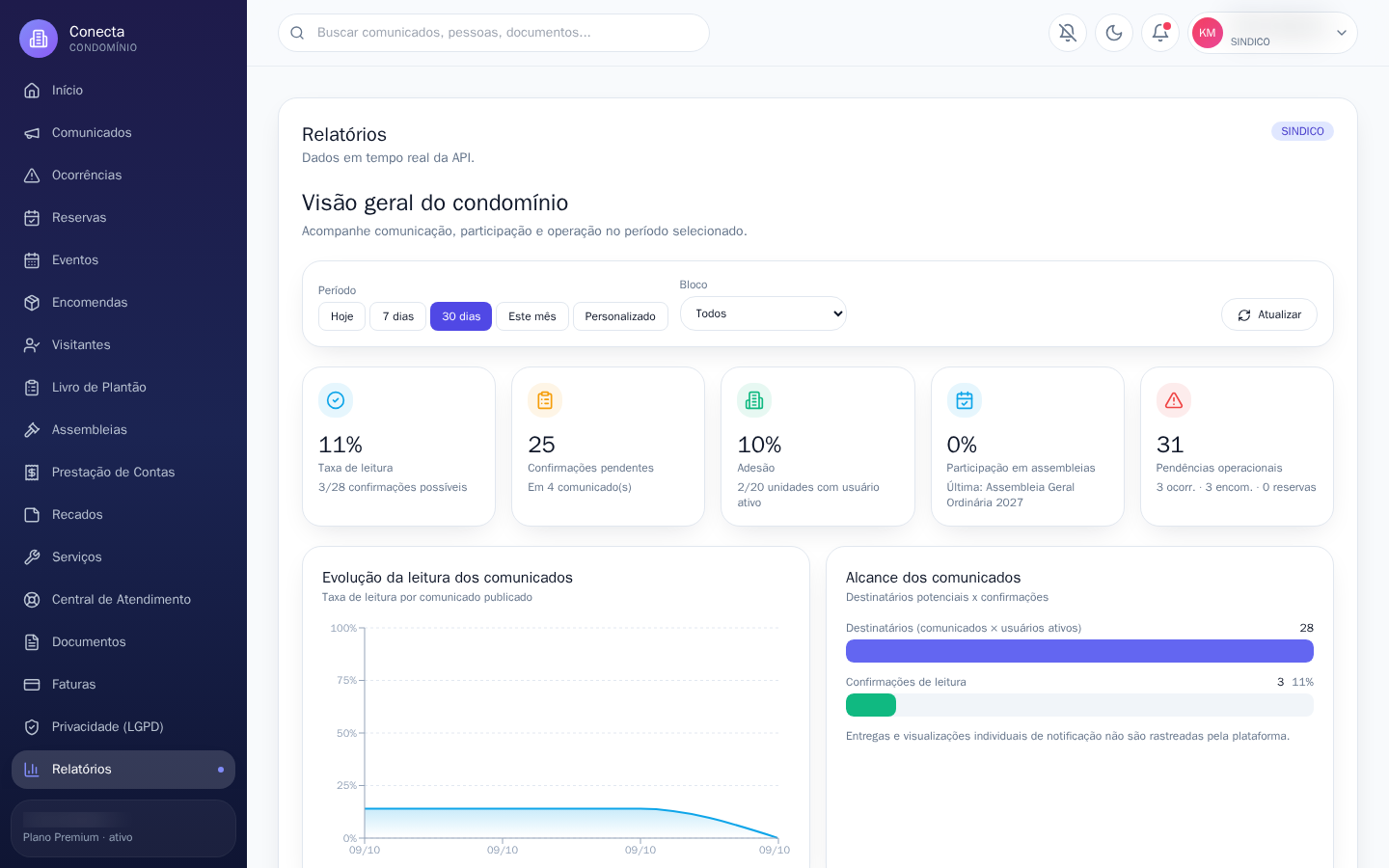Select the 30 dias period
1389x868 pixels.
[461, 316]
